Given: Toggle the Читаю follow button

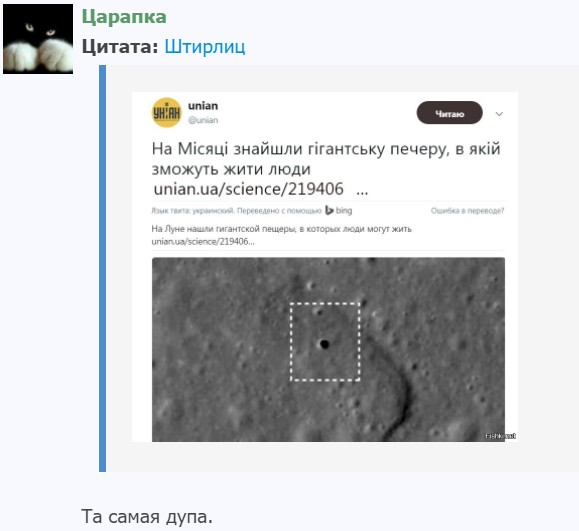Looking at the screenshot, I should 449,113.
